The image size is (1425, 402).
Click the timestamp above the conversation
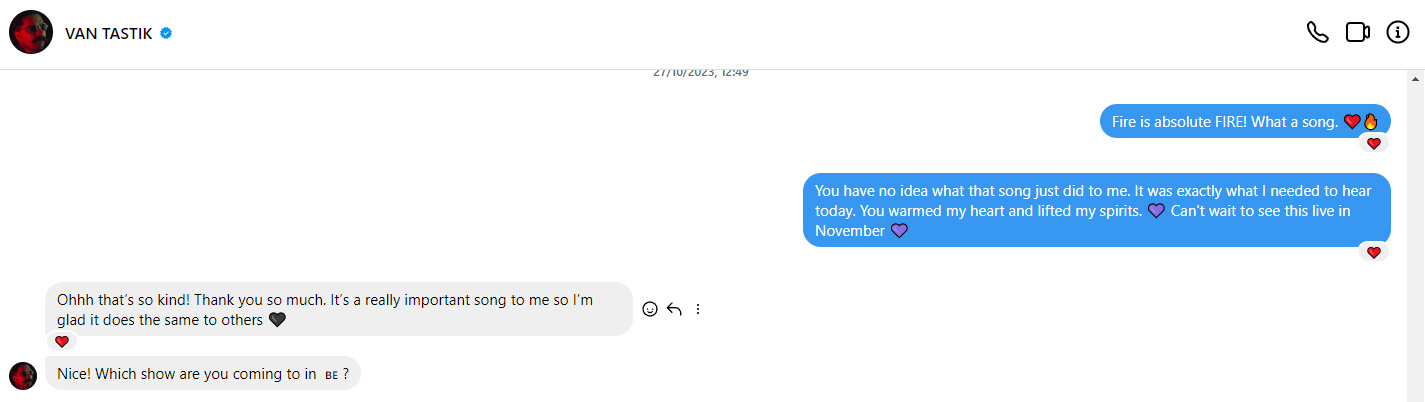[701, 72]
